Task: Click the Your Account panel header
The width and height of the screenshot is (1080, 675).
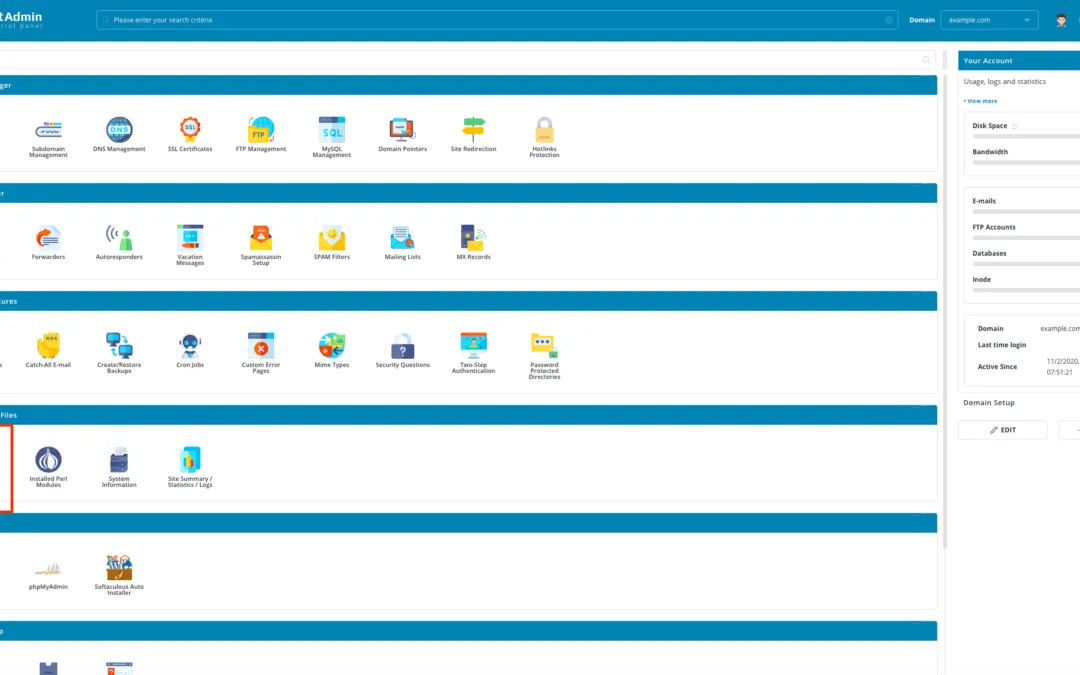Action: [1018, 60]
